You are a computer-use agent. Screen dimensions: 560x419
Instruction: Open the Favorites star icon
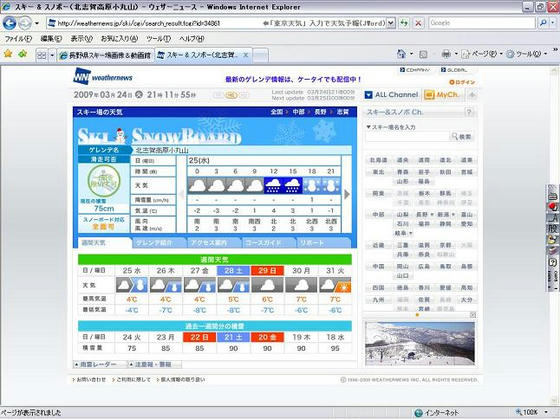8,54
